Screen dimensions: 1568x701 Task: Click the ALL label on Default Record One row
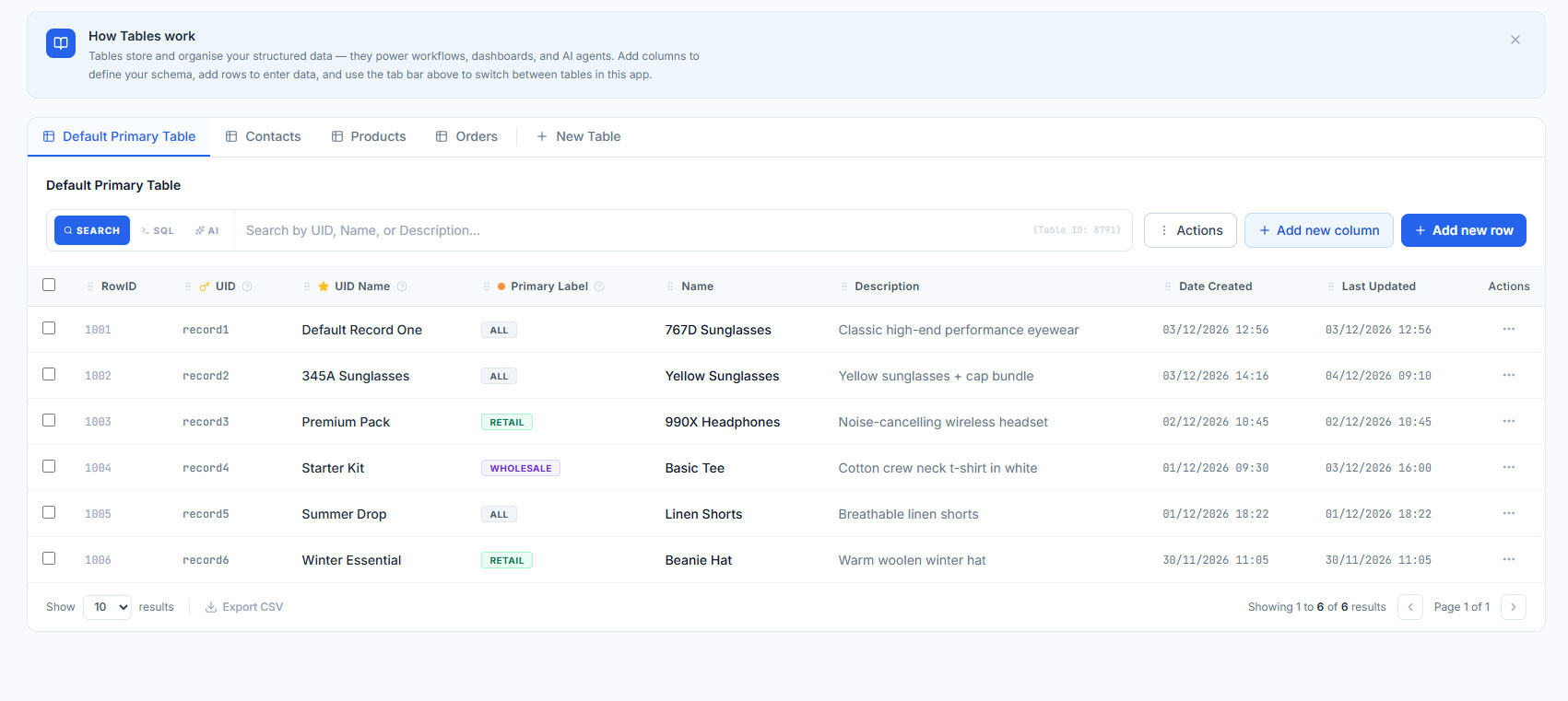(499, 330)
